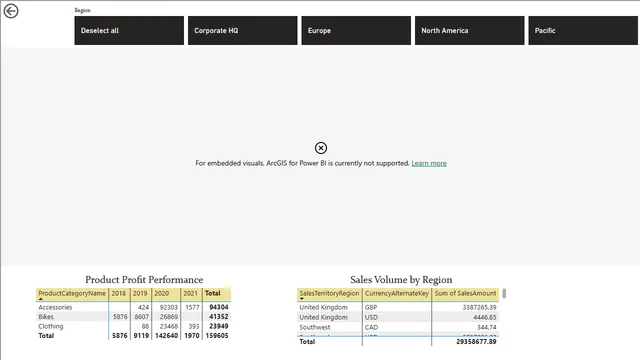Open the Learn more link
The image size is (640, 360).
[x=429, y=163]
